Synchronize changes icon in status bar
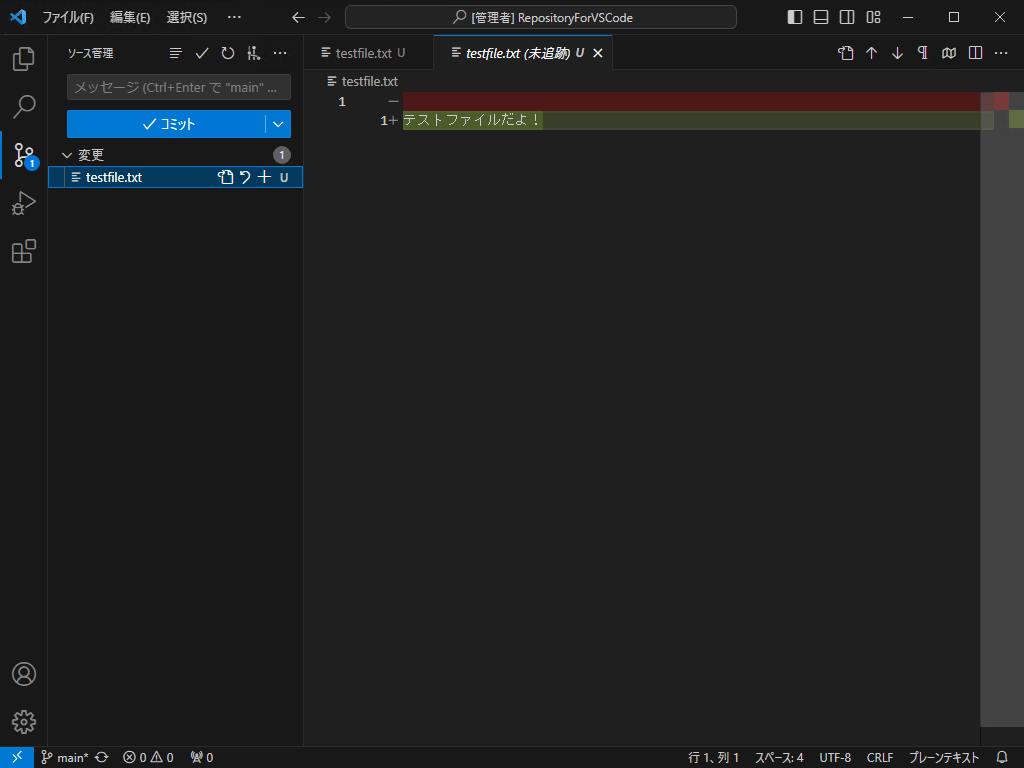 point(102,758)
